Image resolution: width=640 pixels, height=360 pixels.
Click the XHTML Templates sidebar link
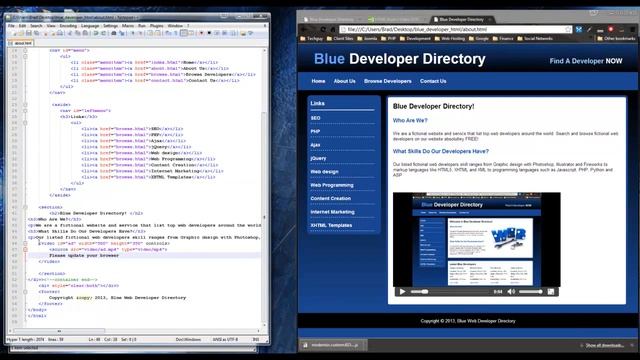click(331, 225)
